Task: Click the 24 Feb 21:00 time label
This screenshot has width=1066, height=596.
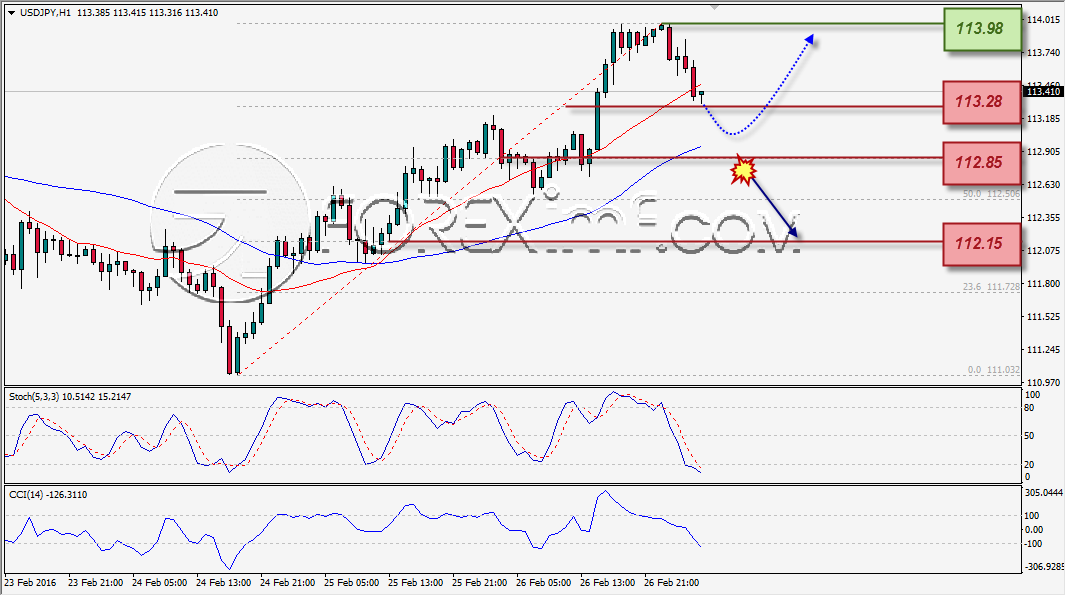Action: click(x=288, y=582)
